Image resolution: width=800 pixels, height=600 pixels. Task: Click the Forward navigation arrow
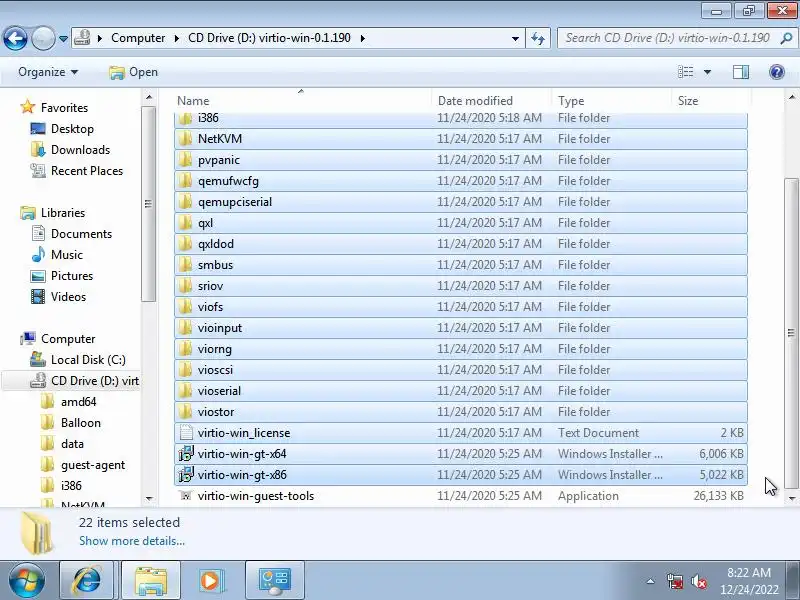tap(43, 38)
